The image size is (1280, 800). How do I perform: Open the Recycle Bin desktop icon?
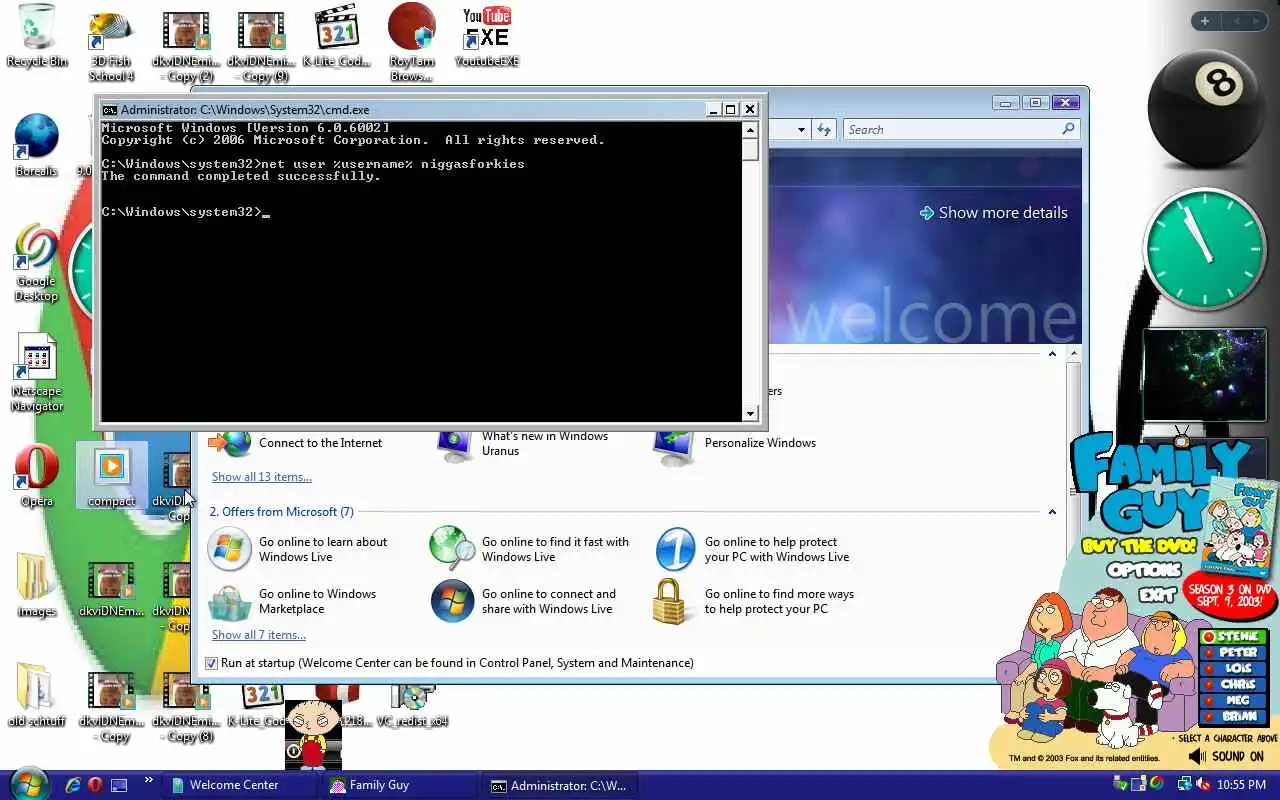pos(37,36)
